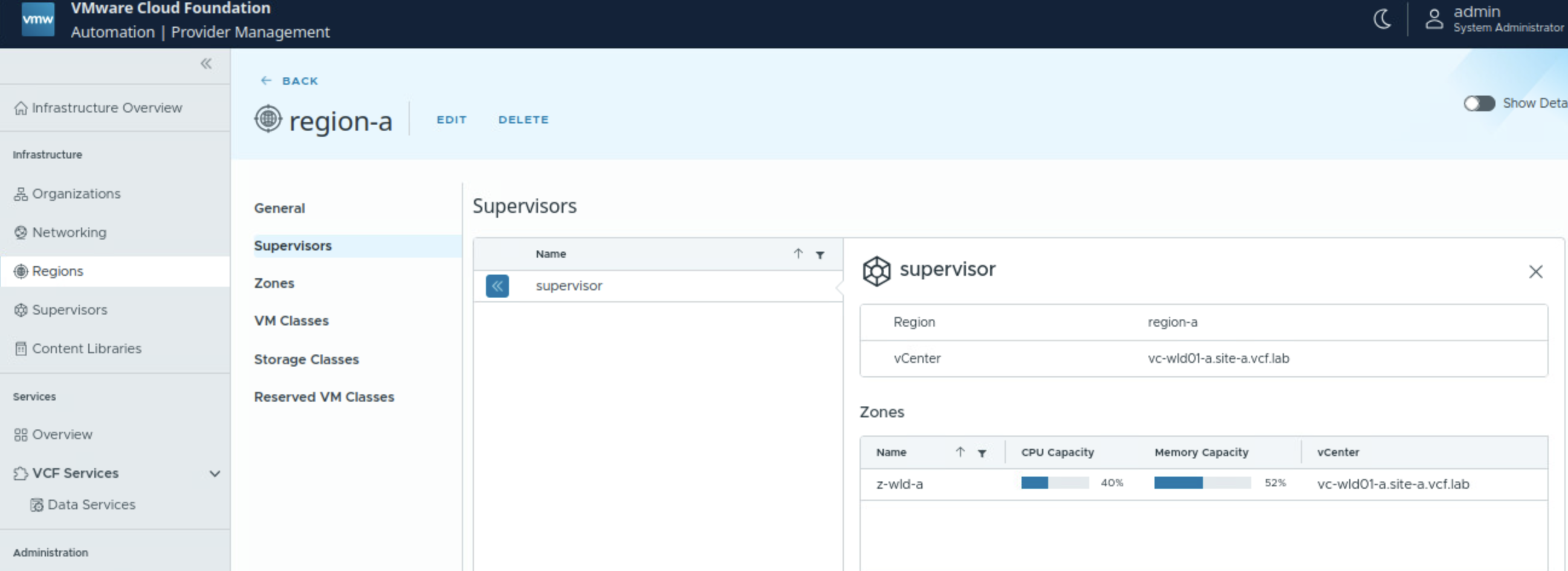
Task: Sort Supervisors list by Name arrow
Action: (798, 253)
